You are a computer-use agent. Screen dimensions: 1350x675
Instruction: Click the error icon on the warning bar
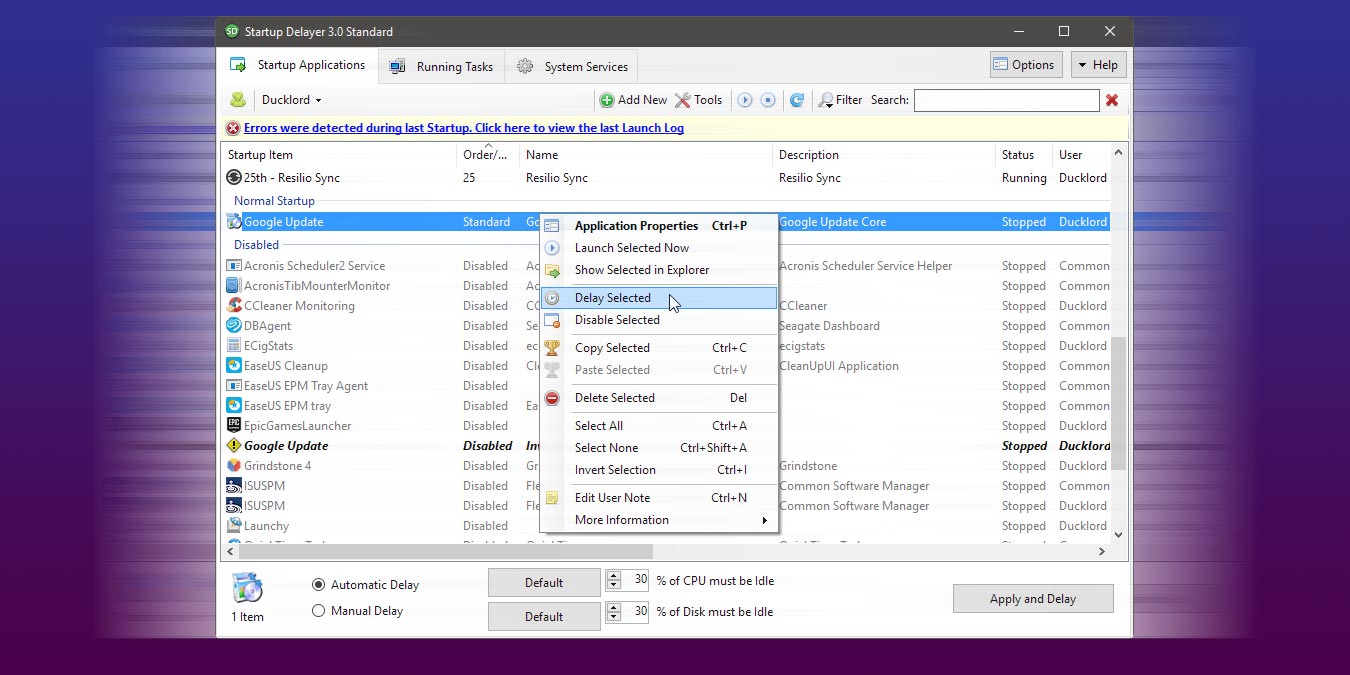232,128
